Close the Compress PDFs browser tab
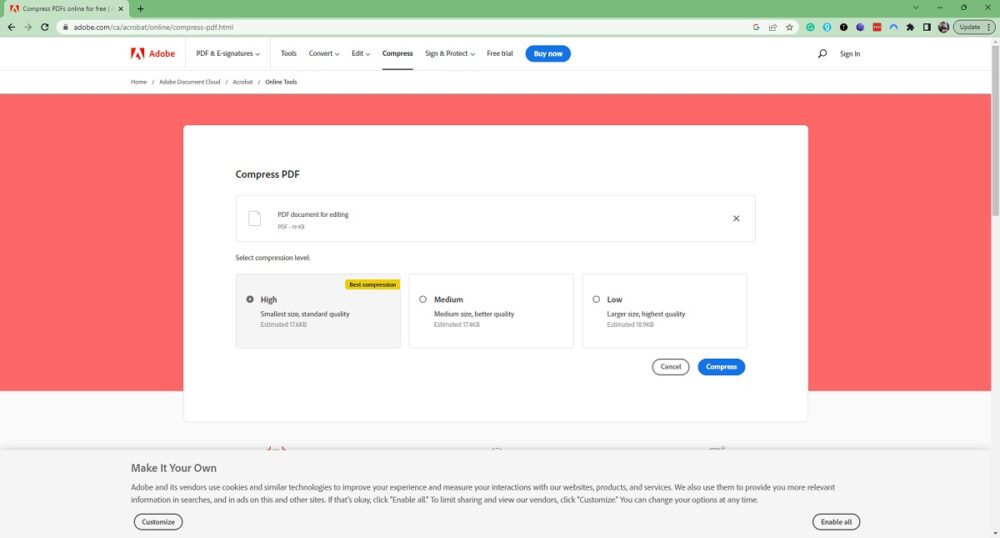 coord(121,9)
